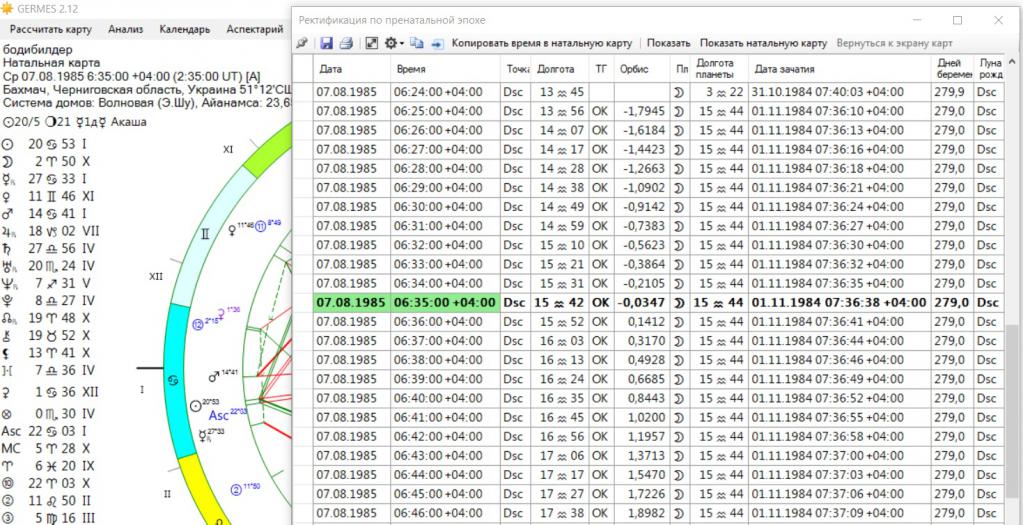Click the 'Дата зачатия' column header
1023x525 pixels.
coord(840,69)
